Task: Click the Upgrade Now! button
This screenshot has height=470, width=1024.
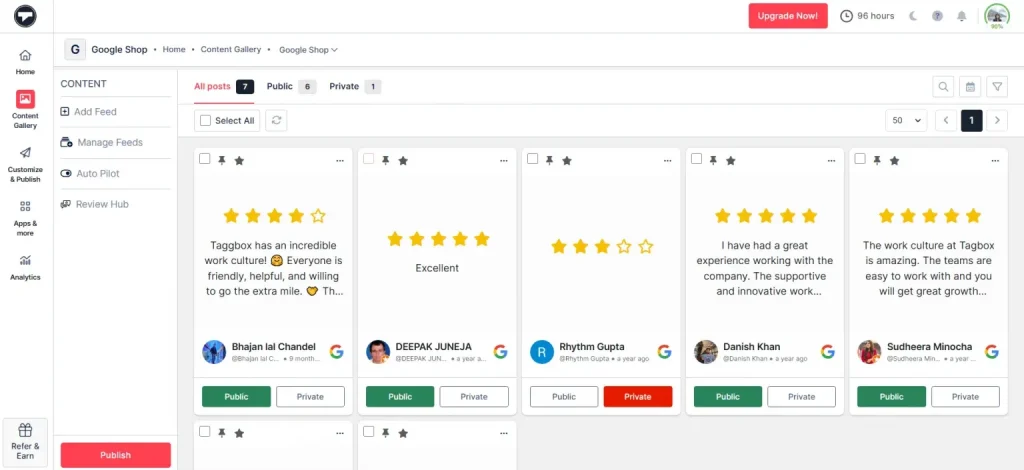Action: [x=788, y=16]
